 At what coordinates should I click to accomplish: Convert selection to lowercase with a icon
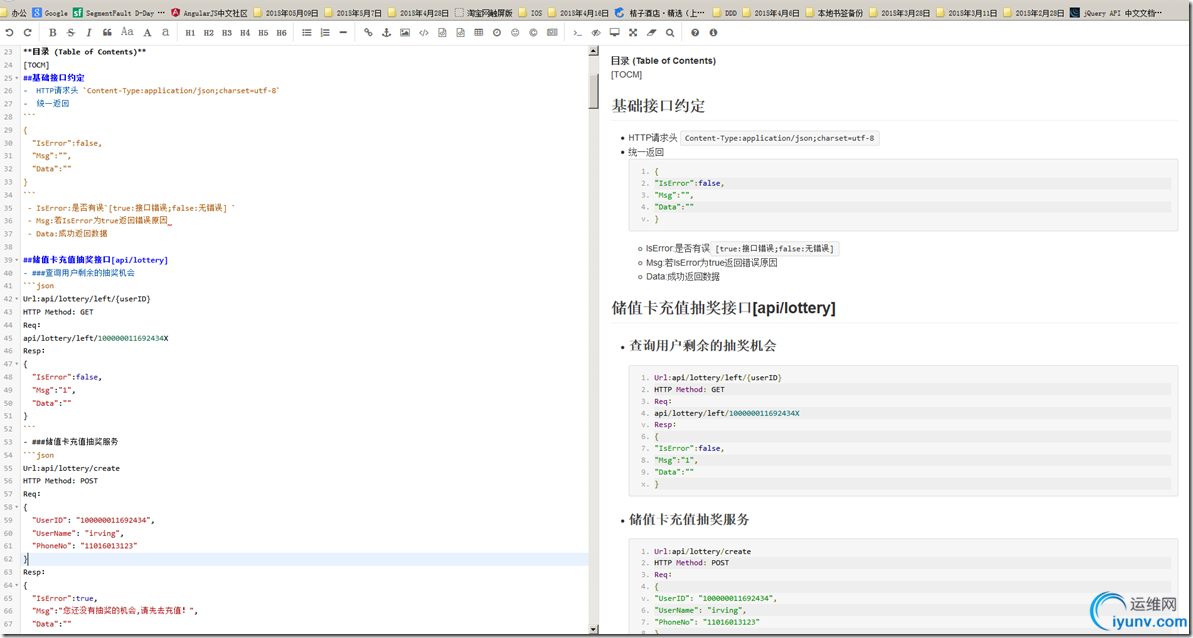[x=165, y=33]
